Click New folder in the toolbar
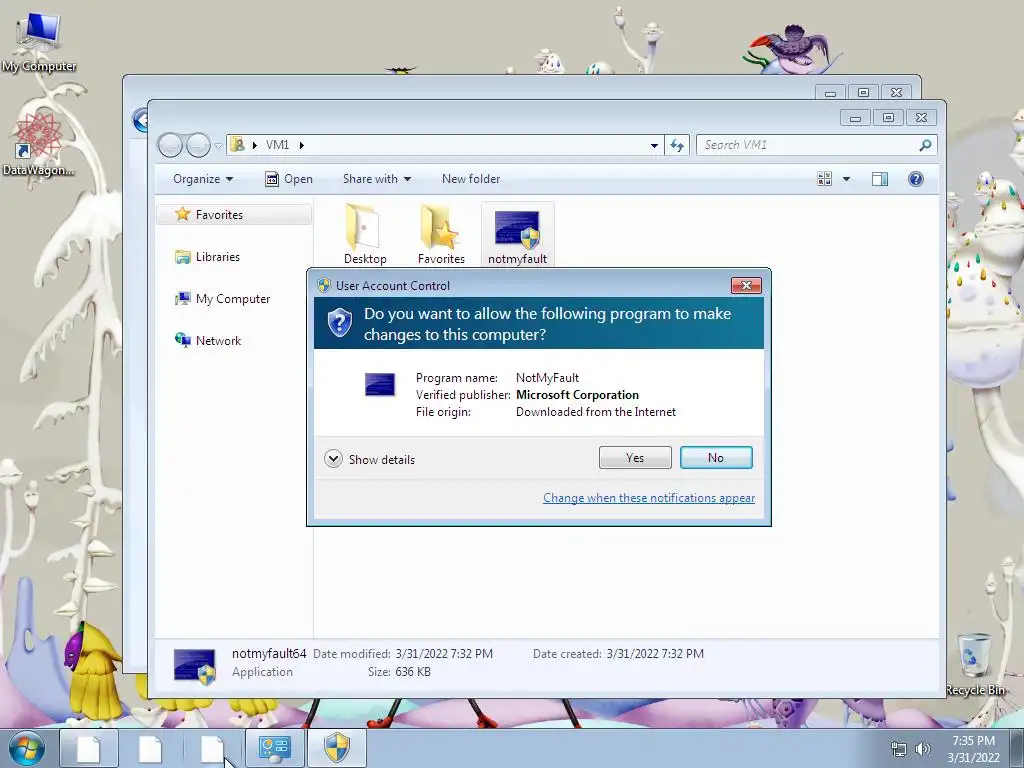1024x768 pixels. tap(471, 179)
